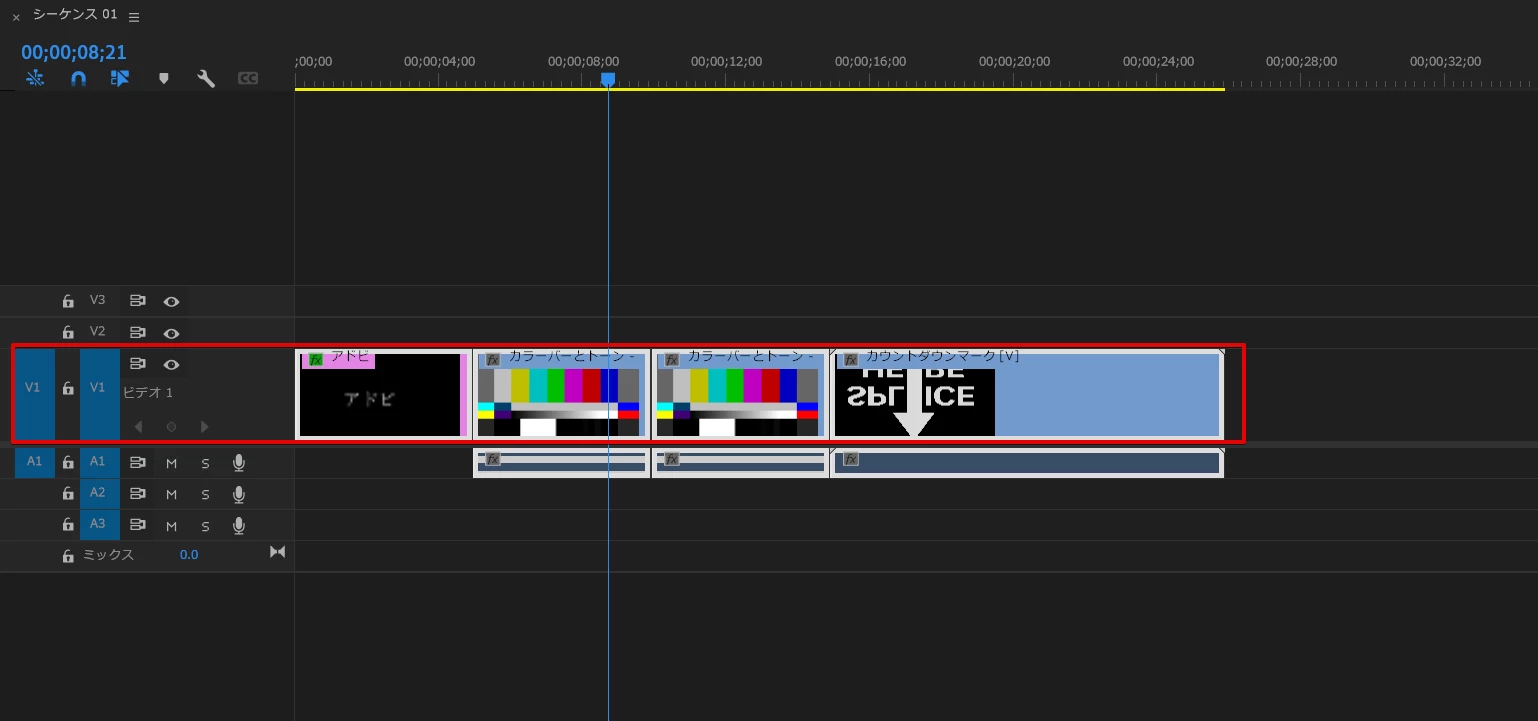The height and width of the screenshot is (721, 1538).
Task: Select the V2 track target label
Action: click(x=97, y=331)
